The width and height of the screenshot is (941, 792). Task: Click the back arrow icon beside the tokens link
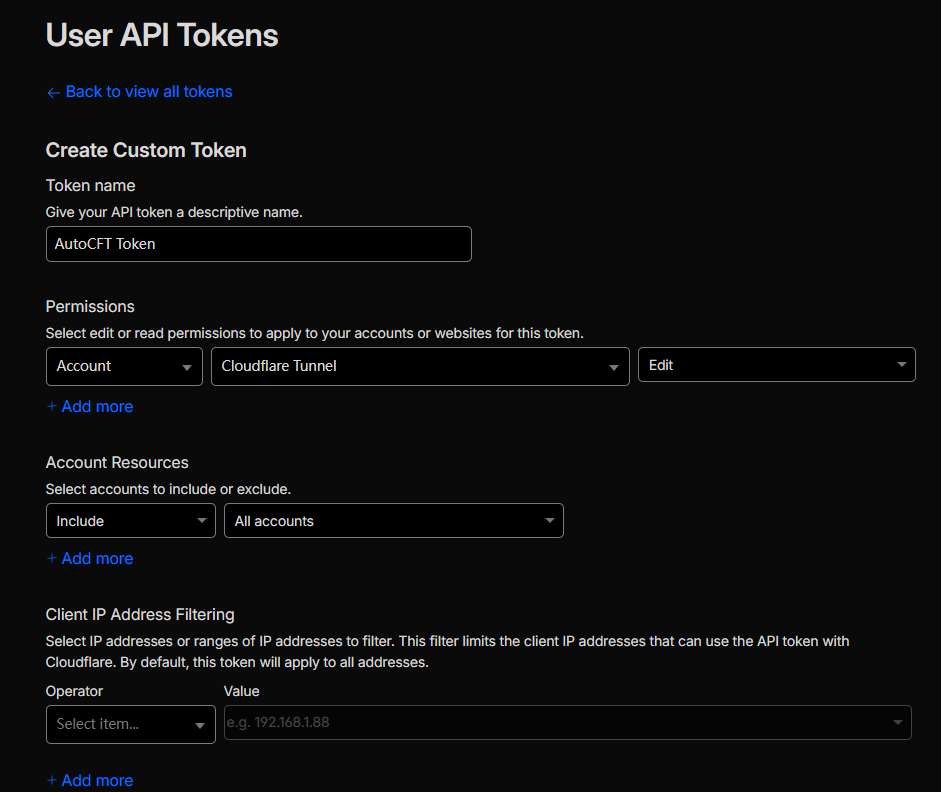click(x=53, y=92)
